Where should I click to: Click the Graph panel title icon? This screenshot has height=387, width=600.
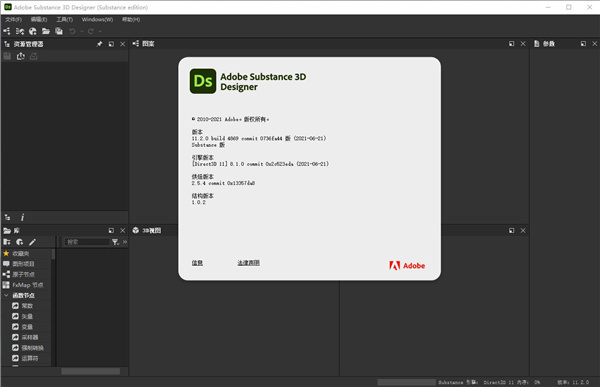(136, 44)
